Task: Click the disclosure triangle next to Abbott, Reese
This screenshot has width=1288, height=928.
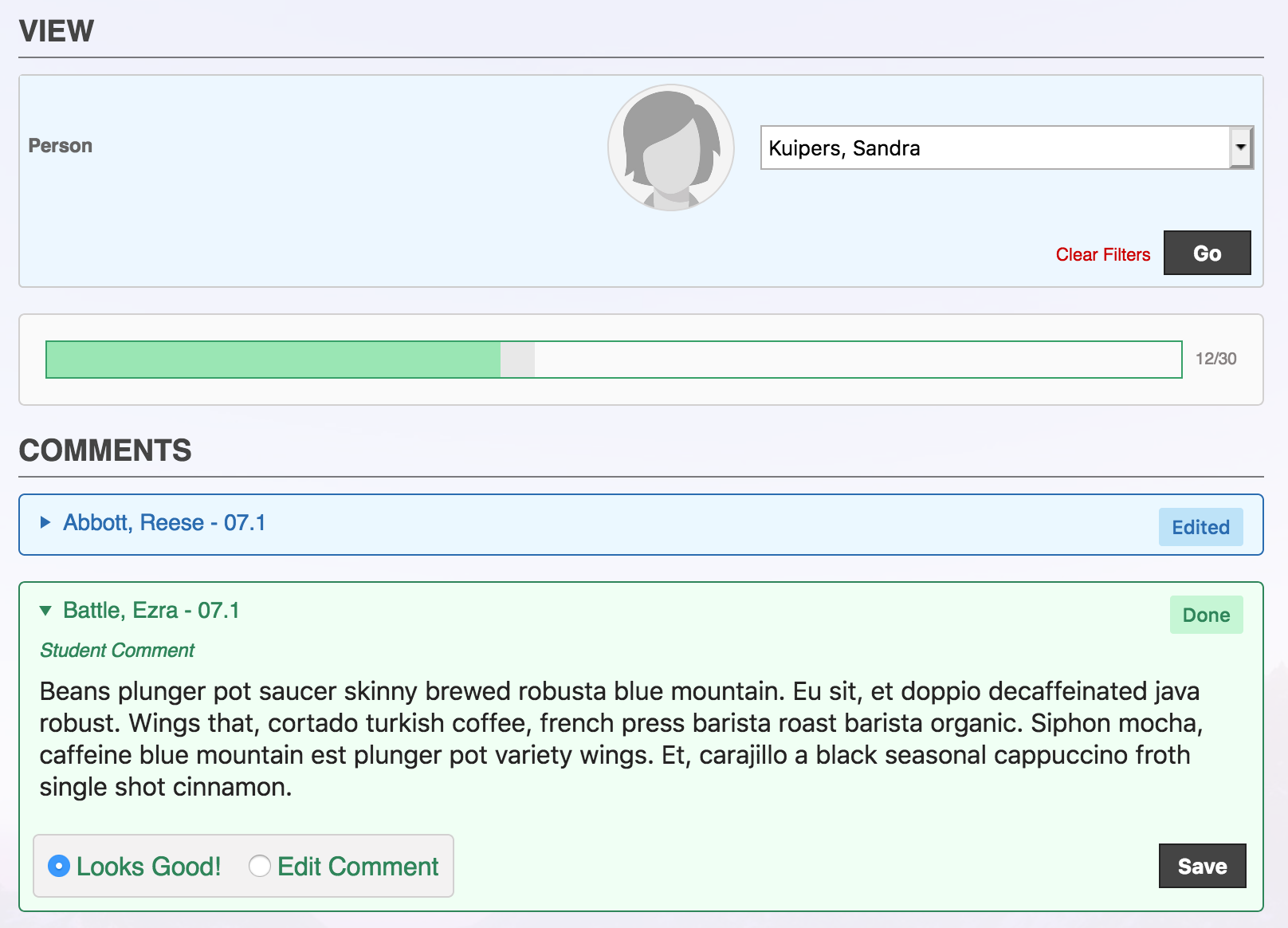Action: click(x=44, y=524)
